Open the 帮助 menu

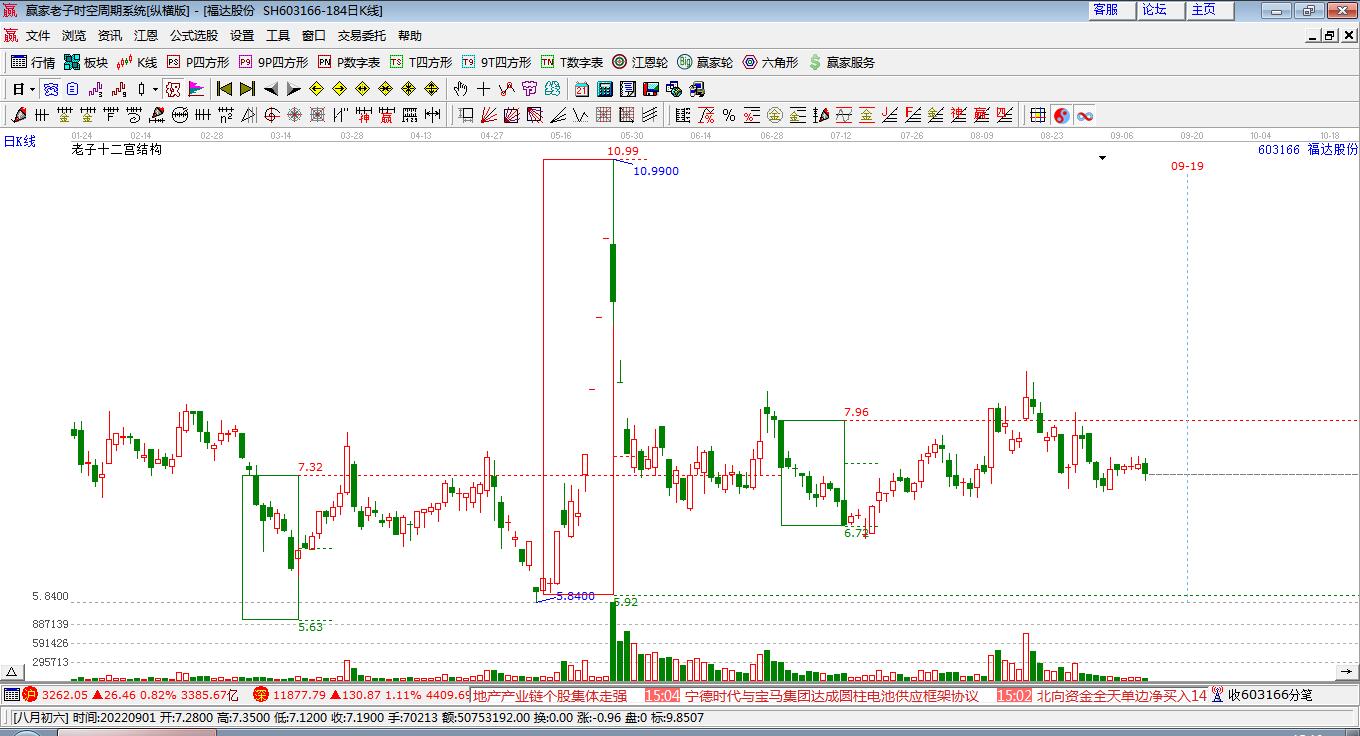410,35
